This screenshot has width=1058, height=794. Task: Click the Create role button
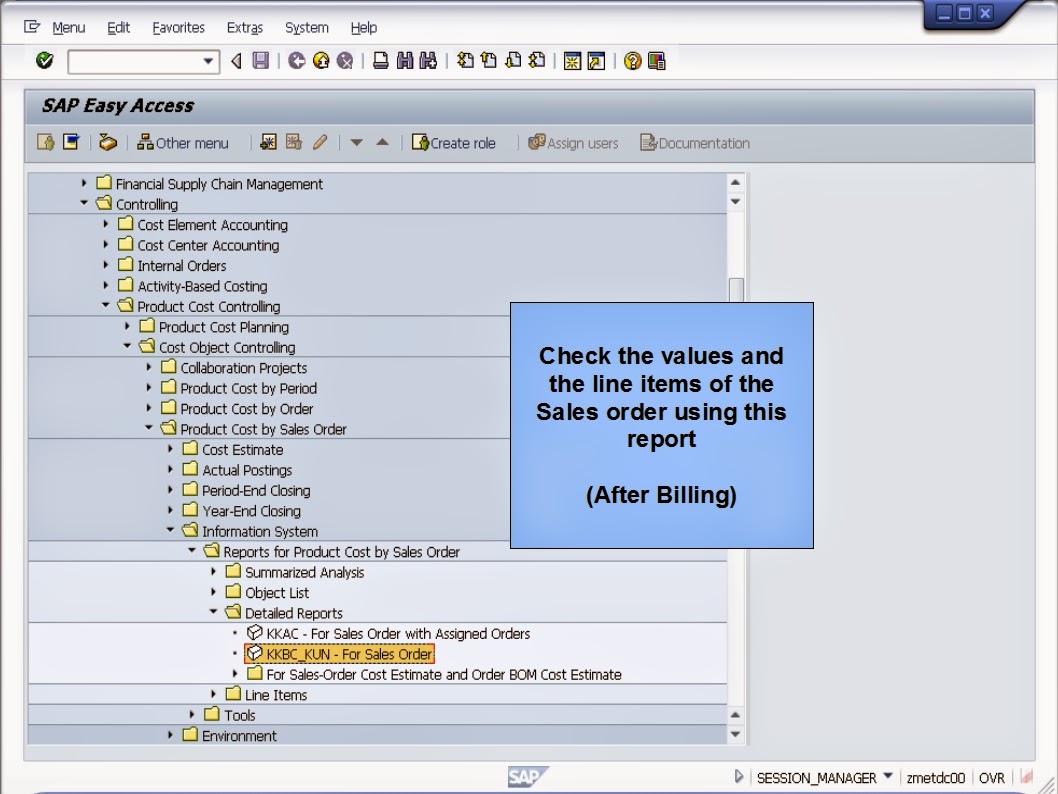(453, 142)
